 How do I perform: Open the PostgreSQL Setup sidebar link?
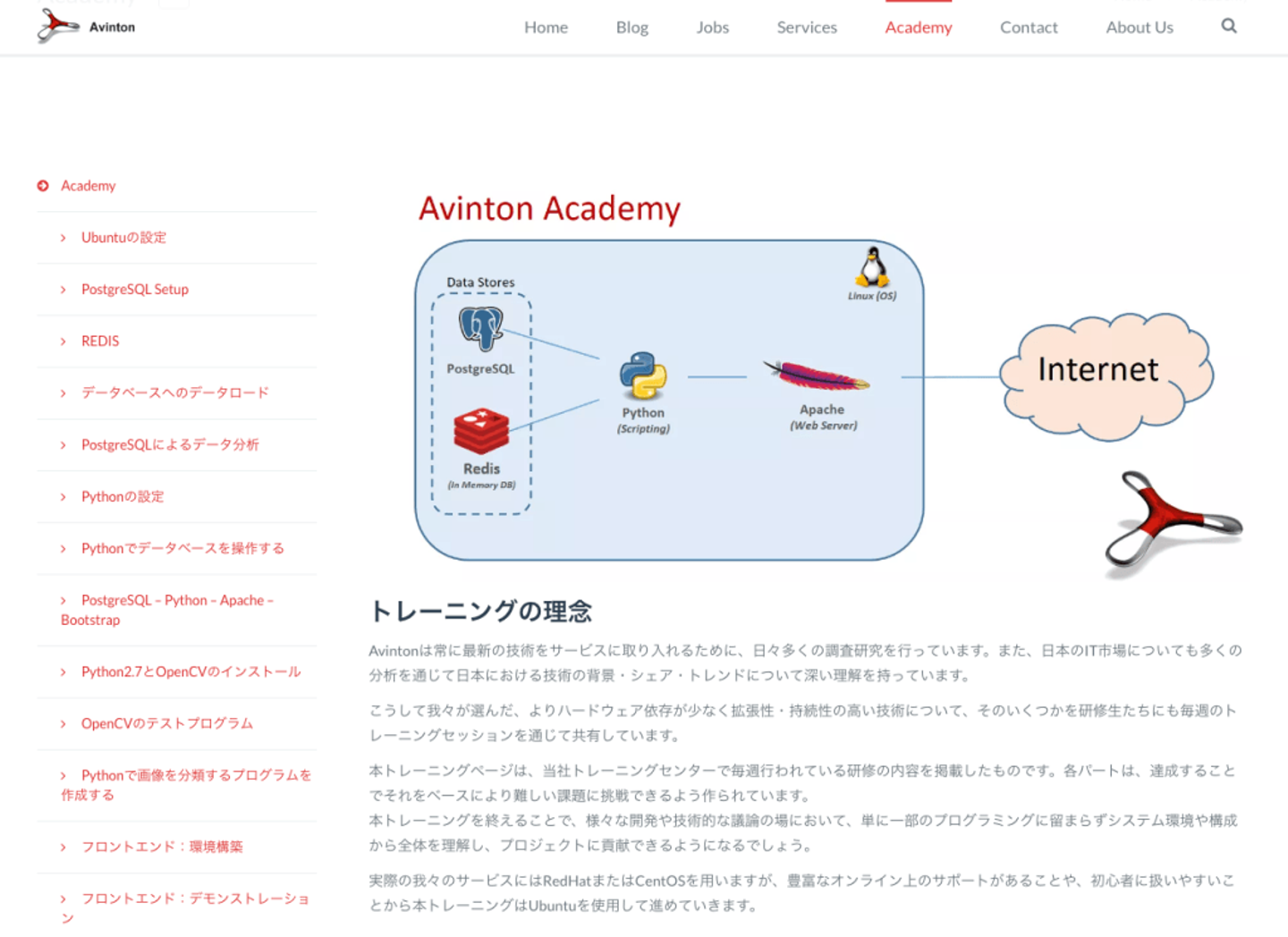click(x=135, y=290)
